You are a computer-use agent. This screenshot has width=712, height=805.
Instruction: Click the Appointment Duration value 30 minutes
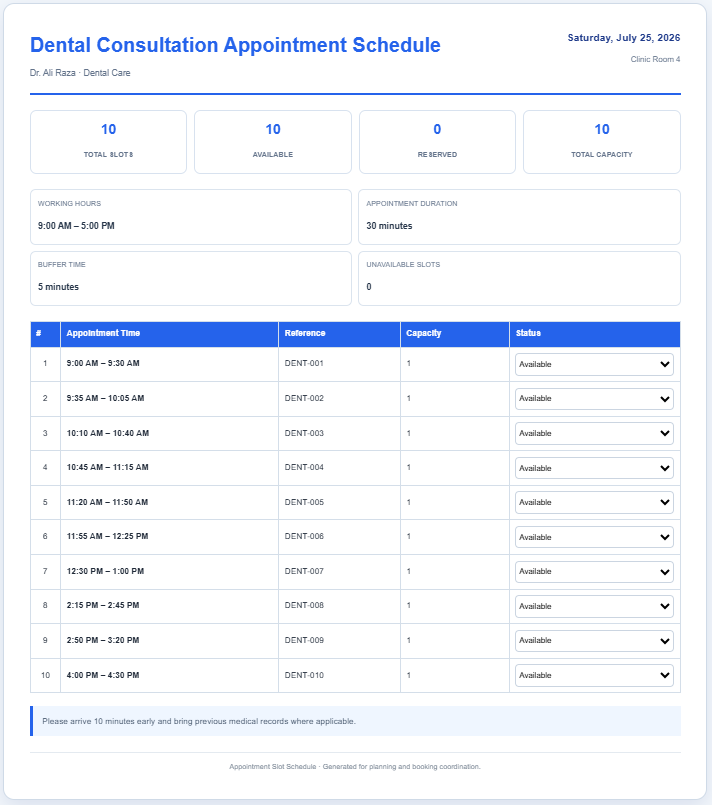click(389, 226)
